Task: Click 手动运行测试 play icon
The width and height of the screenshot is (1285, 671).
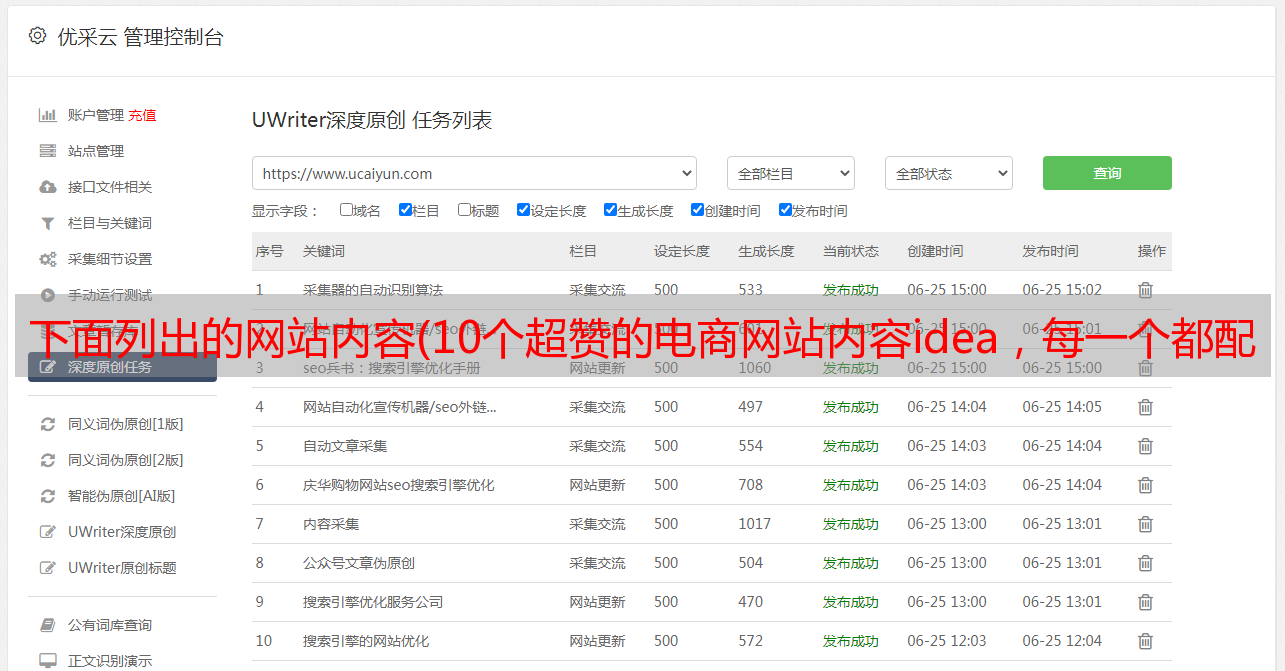Action: click(x=47, y=295)
